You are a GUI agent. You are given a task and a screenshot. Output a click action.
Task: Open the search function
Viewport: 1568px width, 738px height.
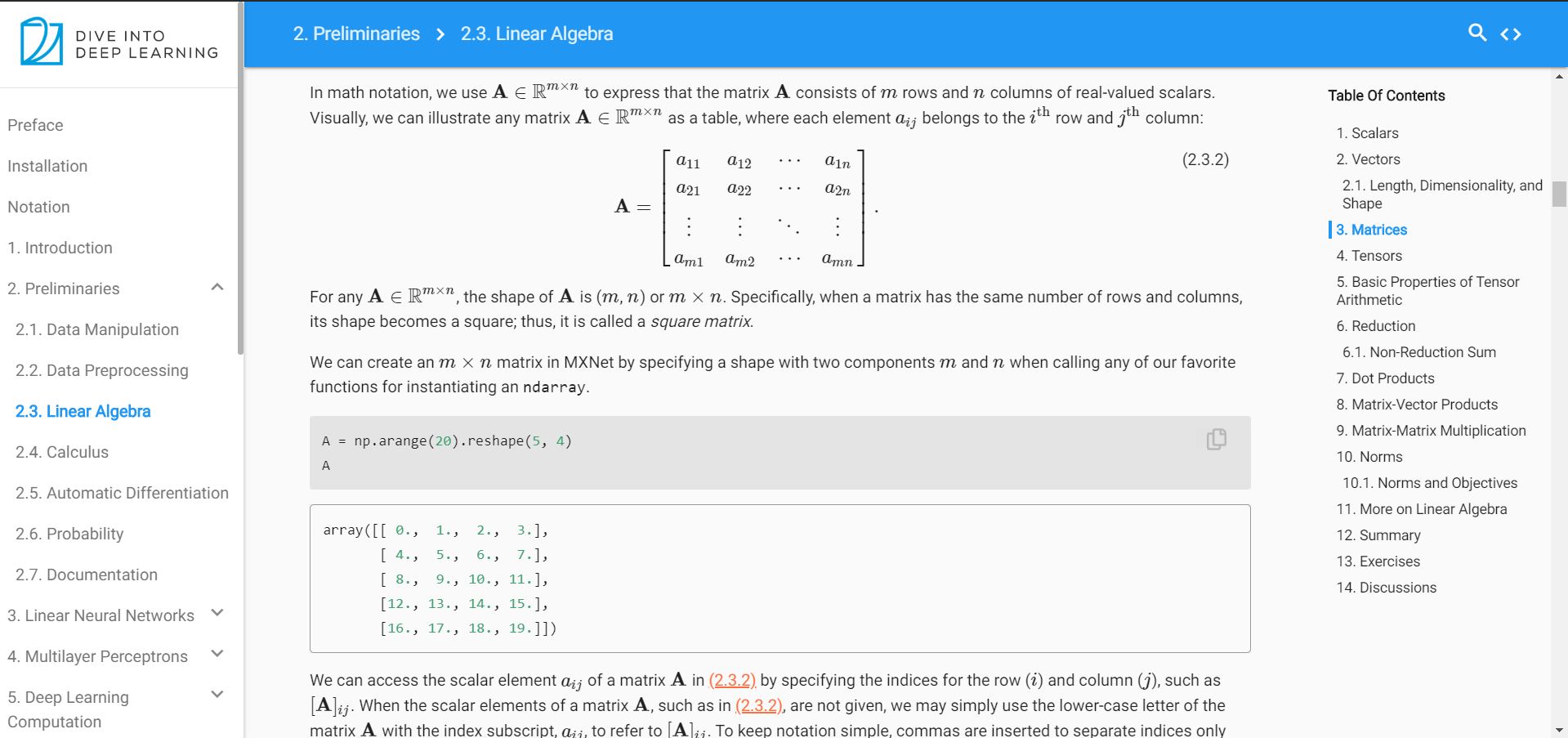pos(1477,34)
